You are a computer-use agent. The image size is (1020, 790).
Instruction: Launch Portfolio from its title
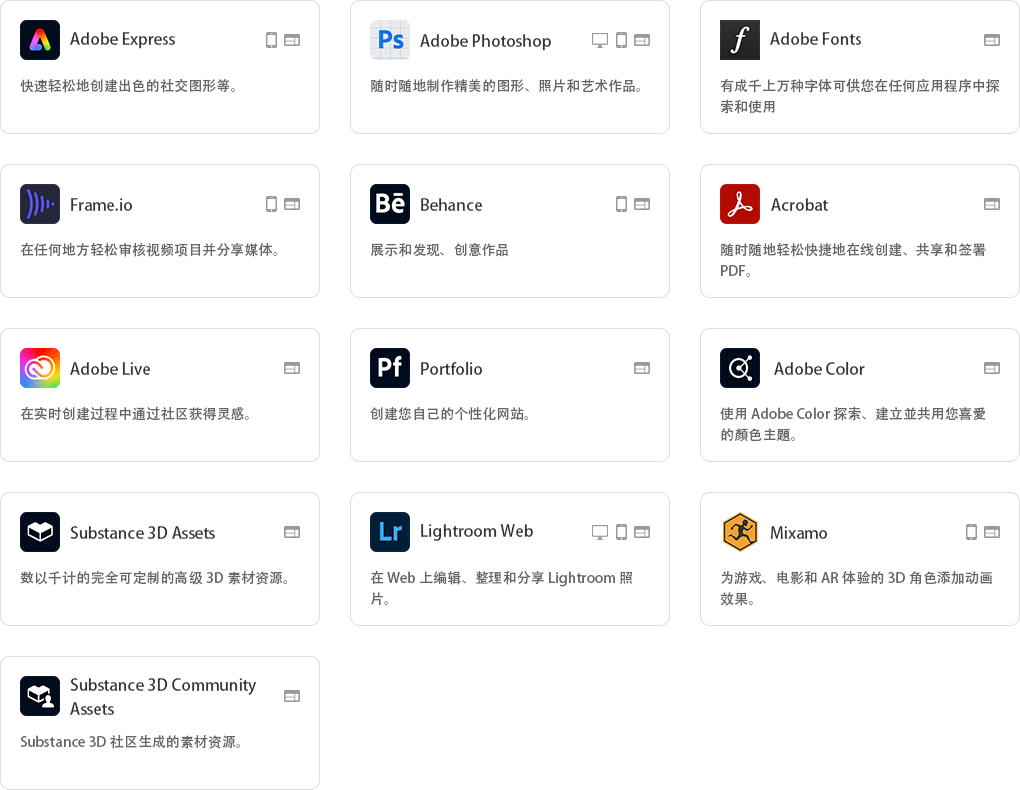click(451, 369)
